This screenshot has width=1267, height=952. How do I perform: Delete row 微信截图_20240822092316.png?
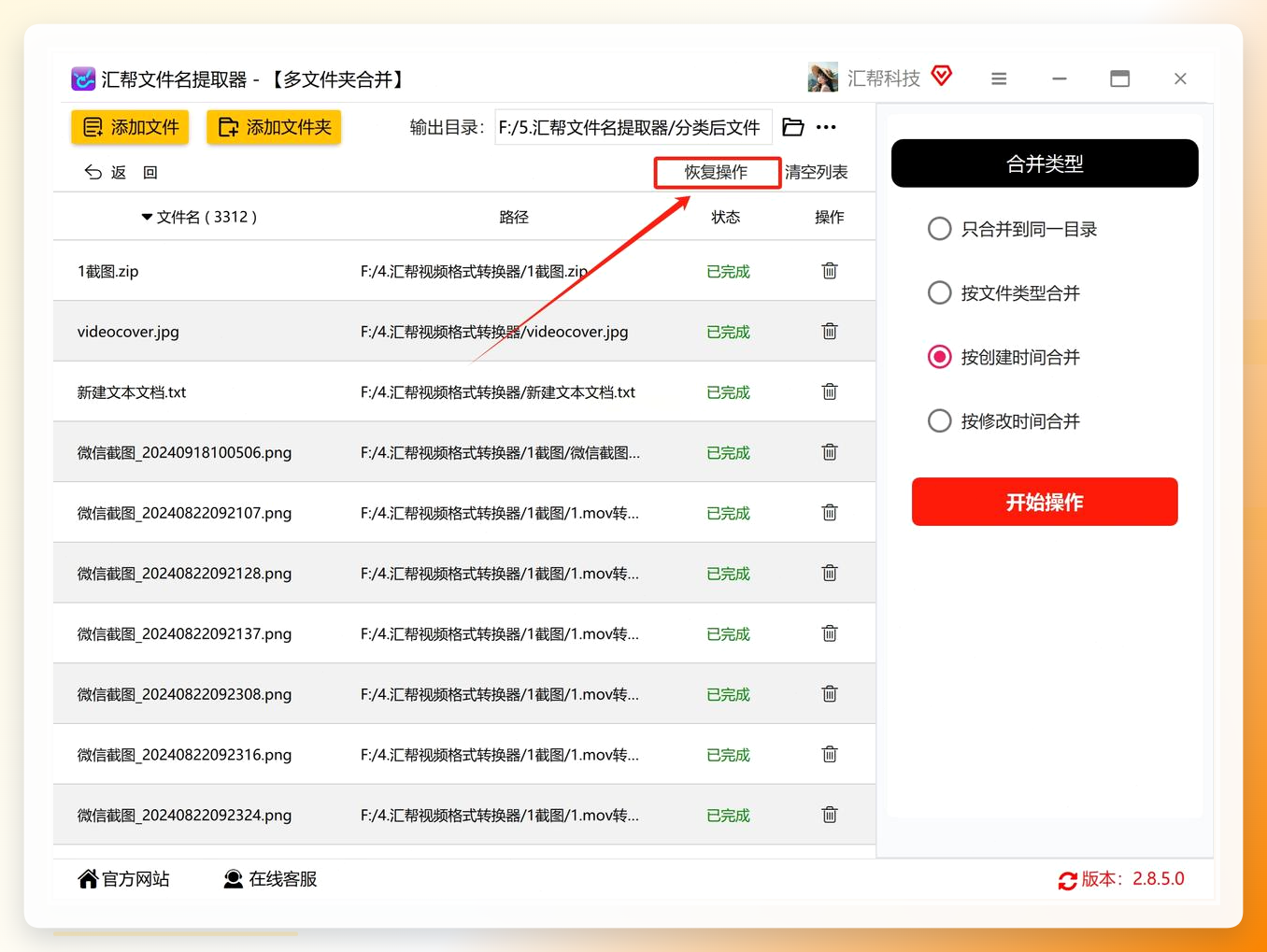[x=829, y=755]
